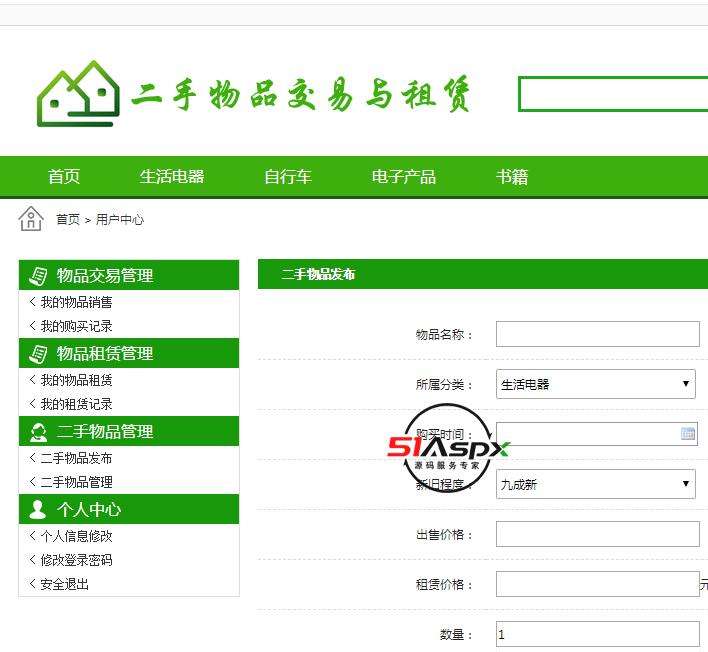
Task: Open the 首页 navigation menu item
Action: pos(64,177)
